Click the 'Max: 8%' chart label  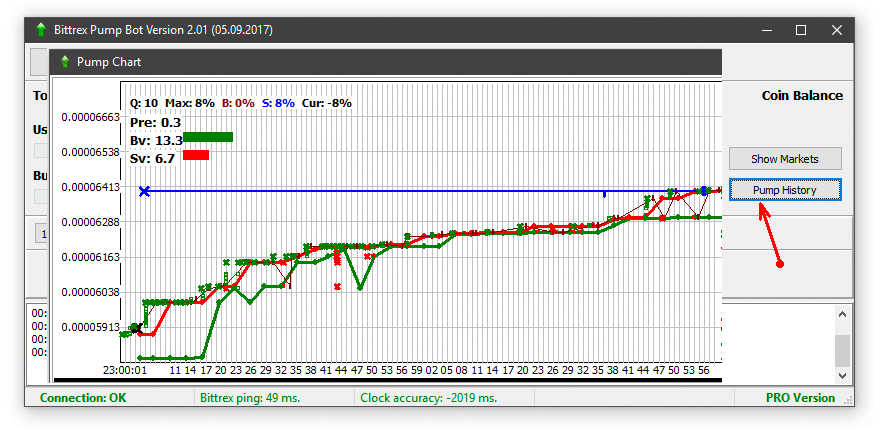[191, 103]
